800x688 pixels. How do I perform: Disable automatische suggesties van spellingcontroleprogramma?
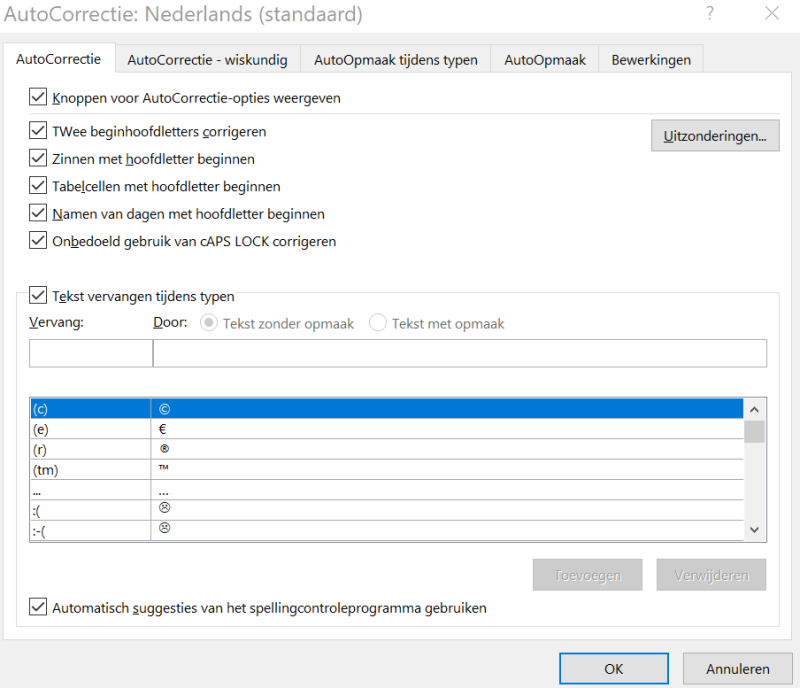tap(39, 607)
